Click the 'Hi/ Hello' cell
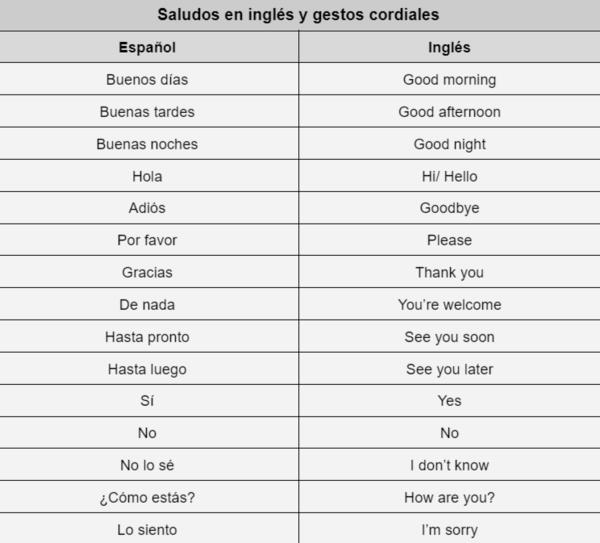The width and height of the screenshot is (600, 543). coord(449,176)
